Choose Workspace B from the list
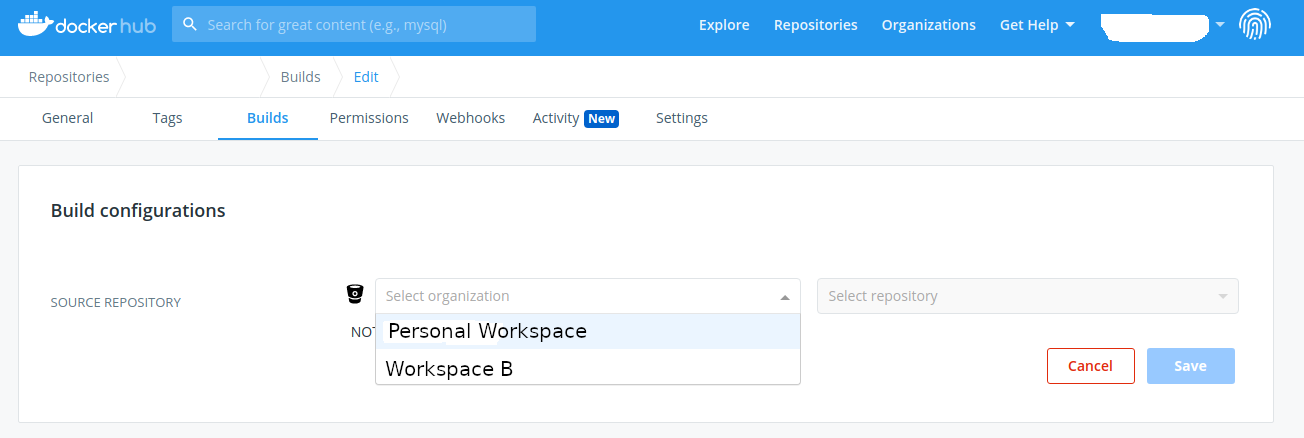This screenshot has height=438, width=1304. (x=588, y=368)
